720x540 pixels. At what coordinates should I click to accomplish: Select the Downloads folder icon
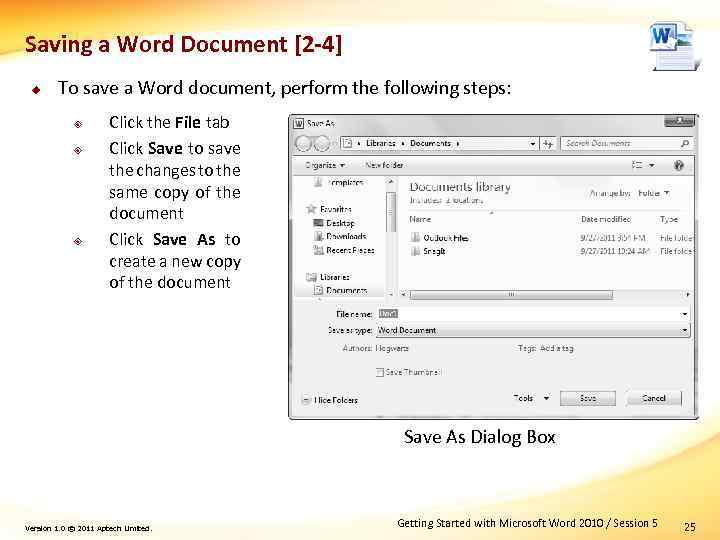coord(318,236)
